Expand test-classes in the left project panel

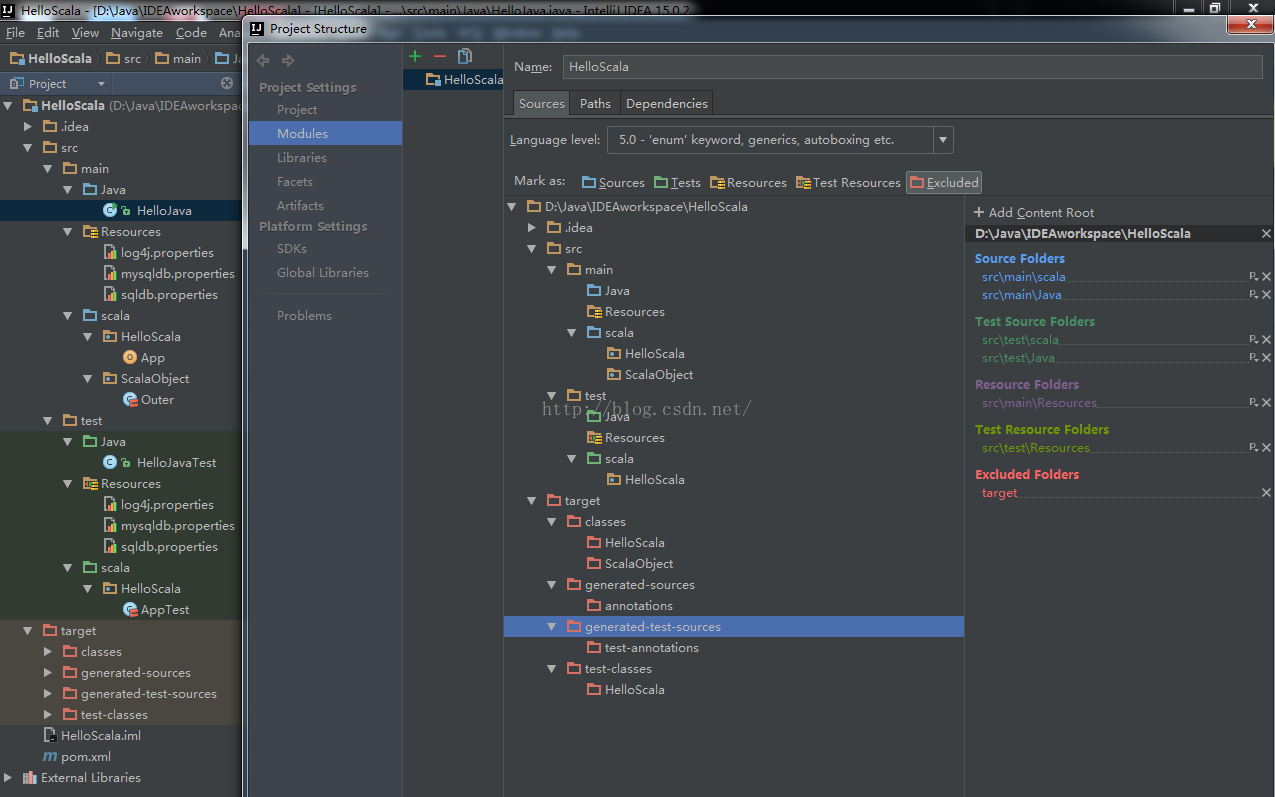48,714
